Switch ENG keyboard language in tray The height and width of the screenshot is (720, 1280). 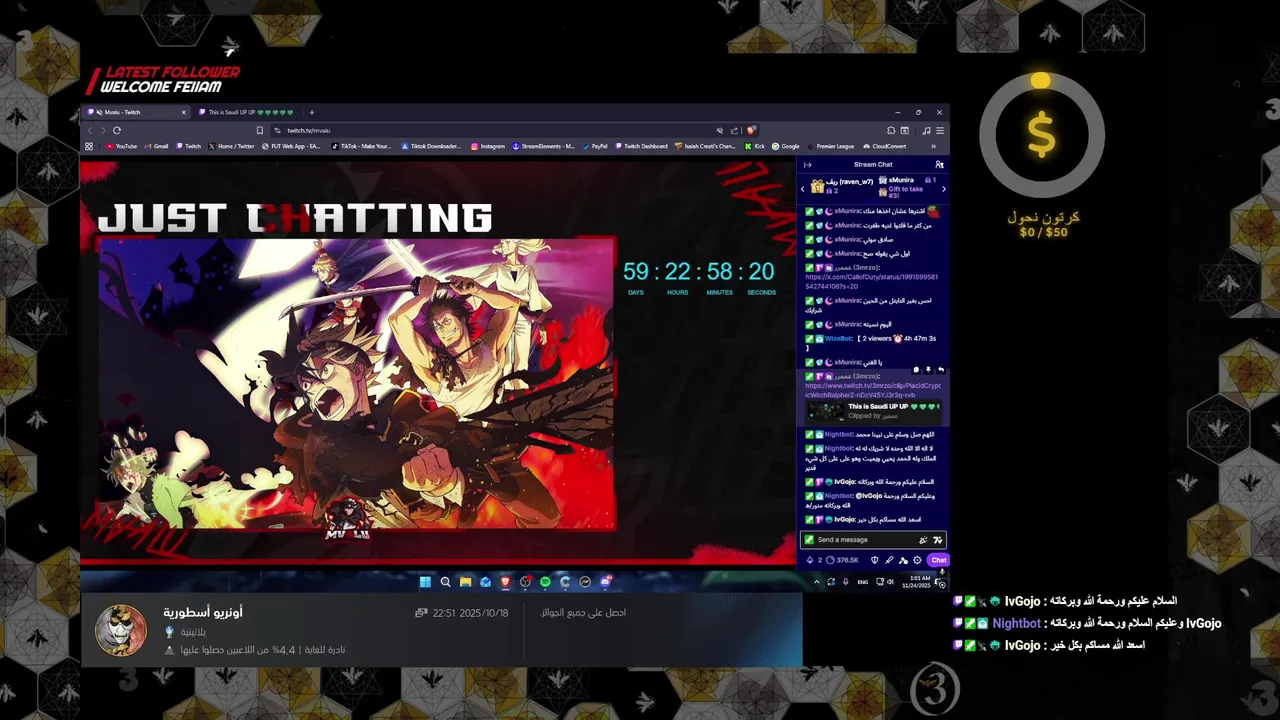click(x=863, y=582)
